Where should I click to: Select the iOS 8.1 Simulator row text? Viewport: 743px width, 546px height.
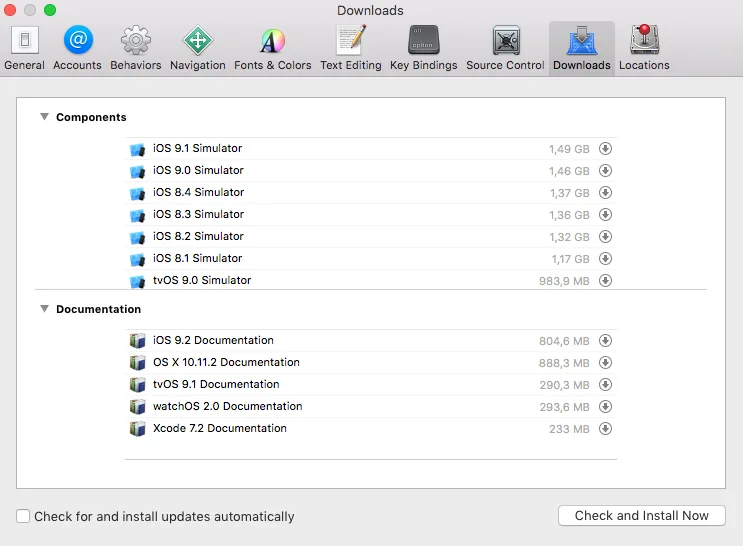197,258
